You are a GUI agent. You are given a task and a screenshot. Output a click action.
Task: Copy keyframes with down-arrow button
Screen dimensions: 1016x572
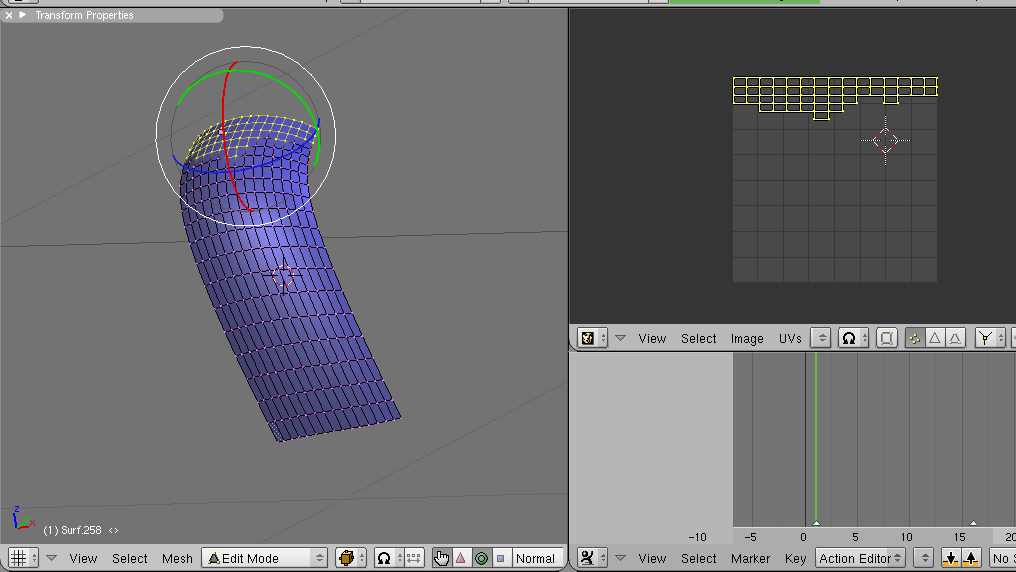point(951,558)
